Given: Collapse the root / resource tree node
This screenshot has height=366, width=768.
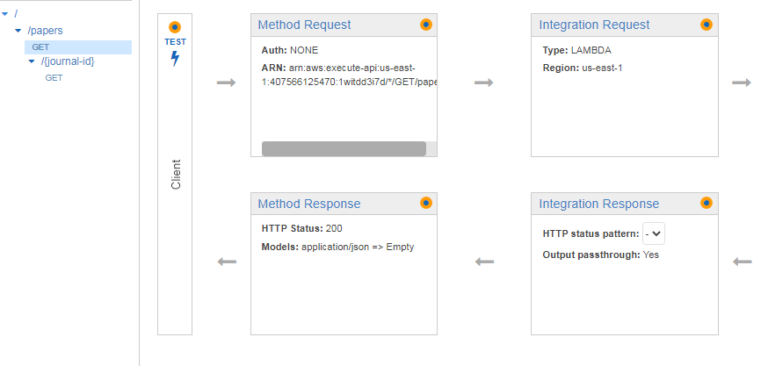Looking at the screenshot, I should pos(5,14).
